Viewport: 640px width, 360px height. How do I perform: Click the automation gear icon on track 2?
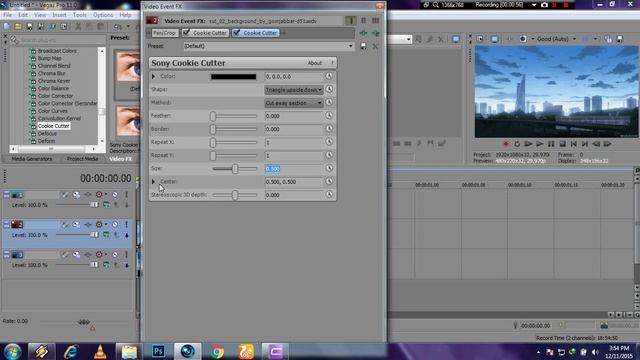point(99,224)
